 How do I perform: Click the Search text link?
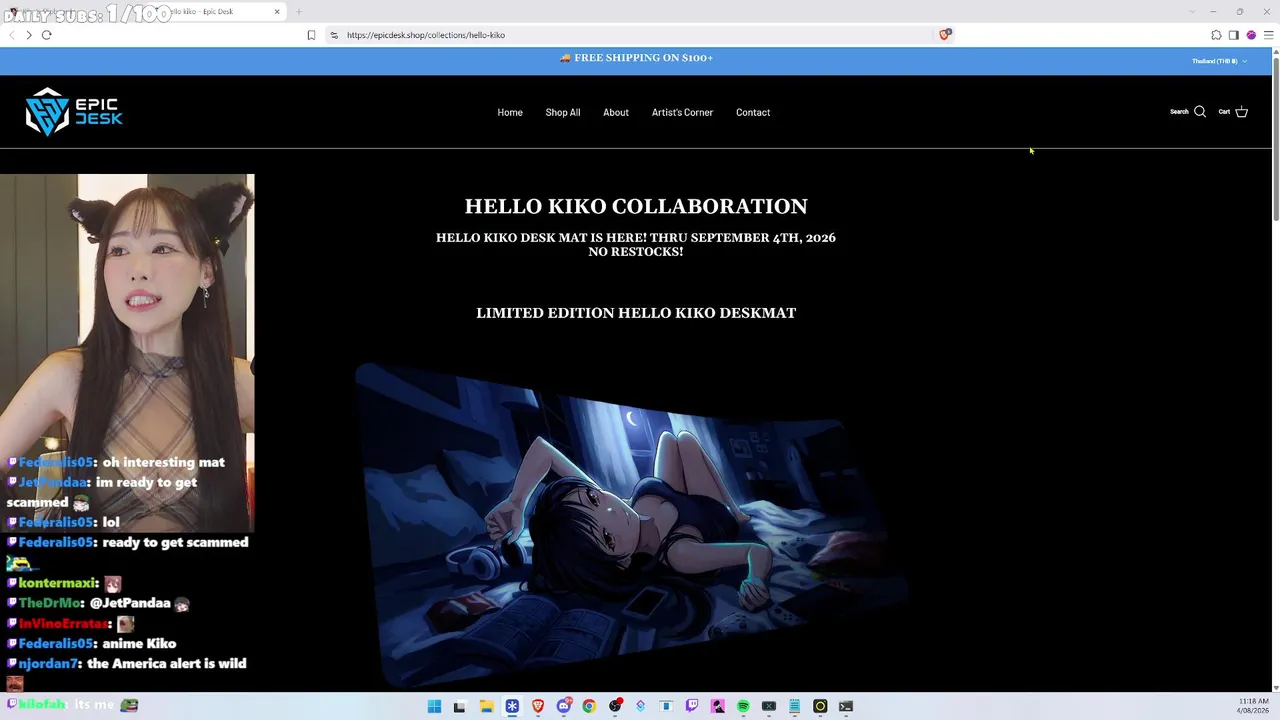pos(1179,112)
